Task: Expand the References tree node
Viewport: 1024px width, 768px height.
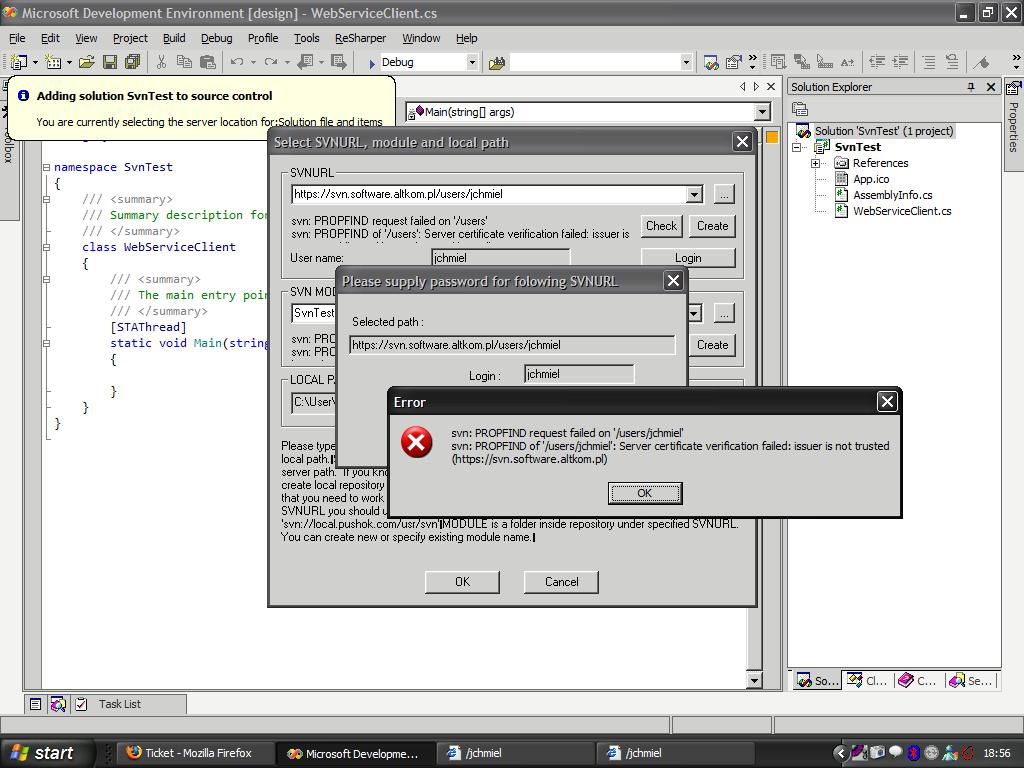Action: (x=816, y=163)
